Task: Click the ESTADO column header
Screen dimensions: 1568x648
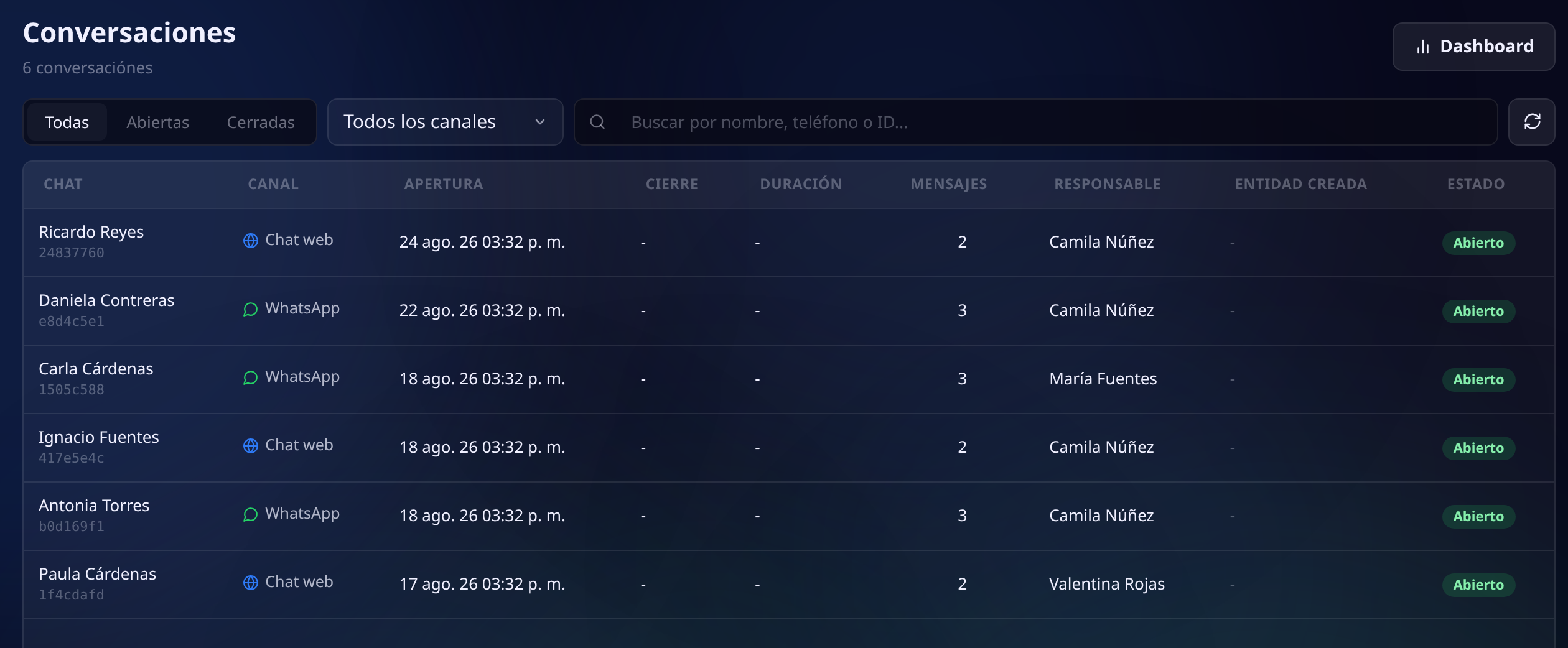Action: [1476, 184]
